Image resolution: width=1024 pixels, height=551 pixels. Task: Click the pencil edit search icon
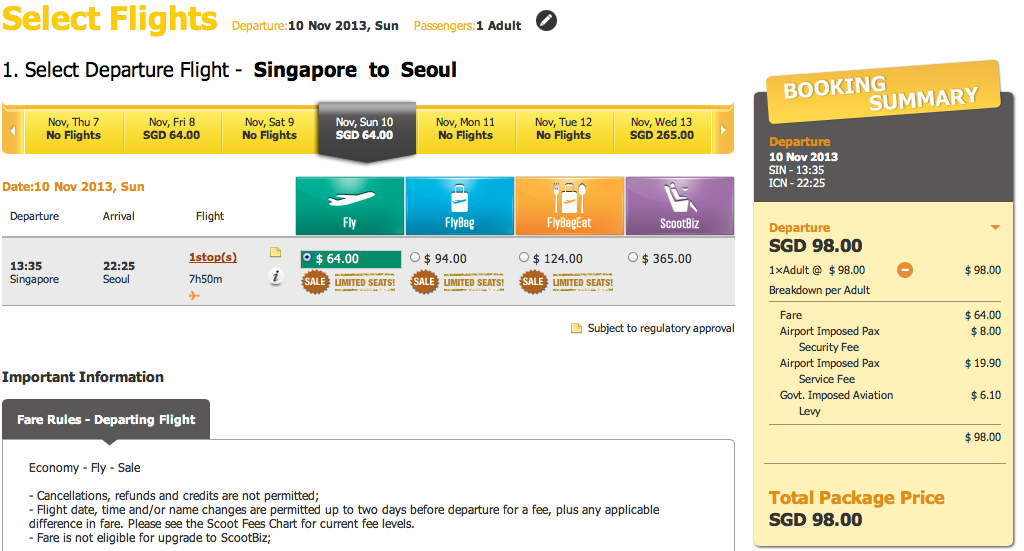coord(547,21)
